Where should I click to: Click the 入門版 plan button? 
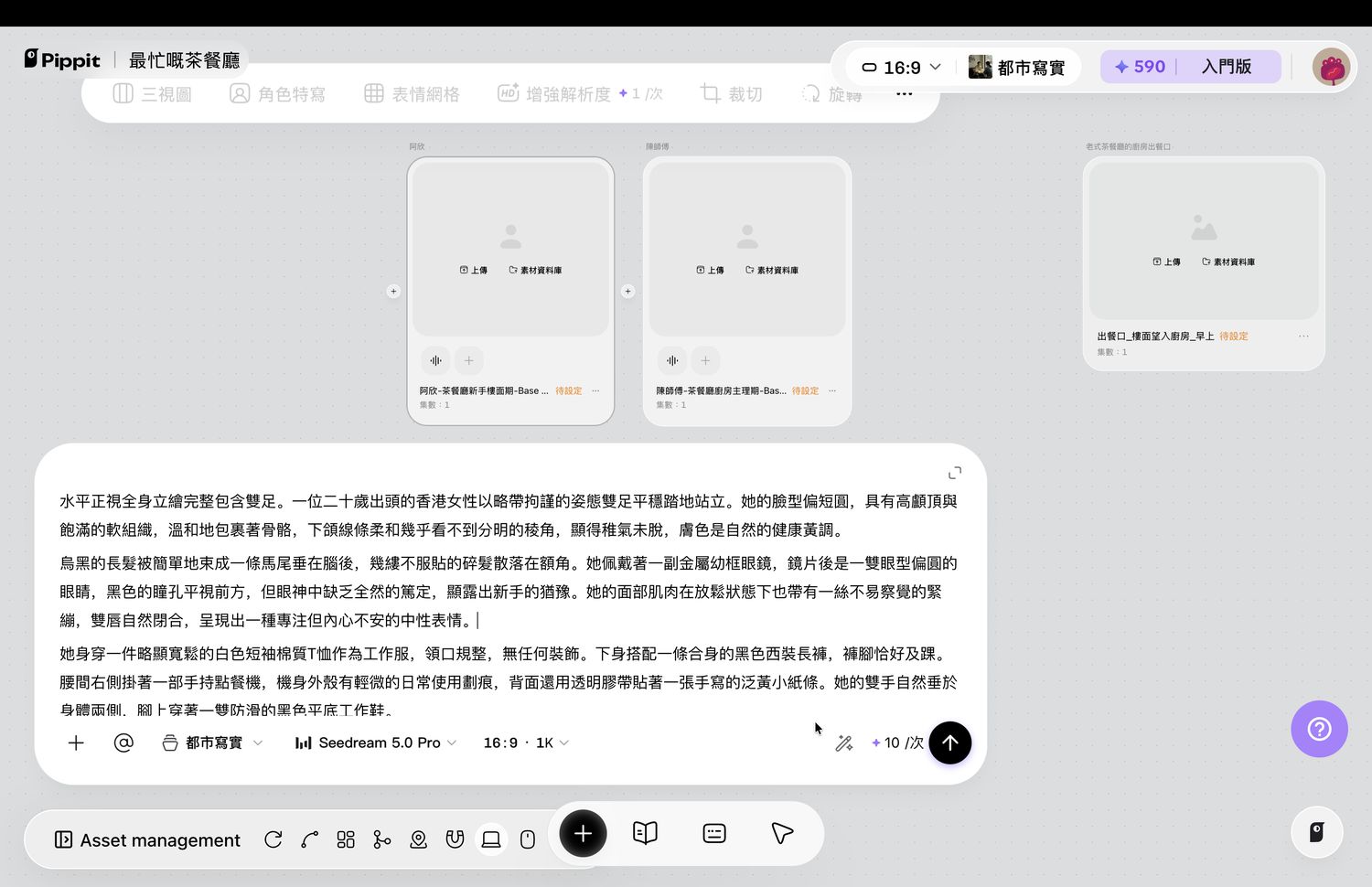pos(1227,67)
